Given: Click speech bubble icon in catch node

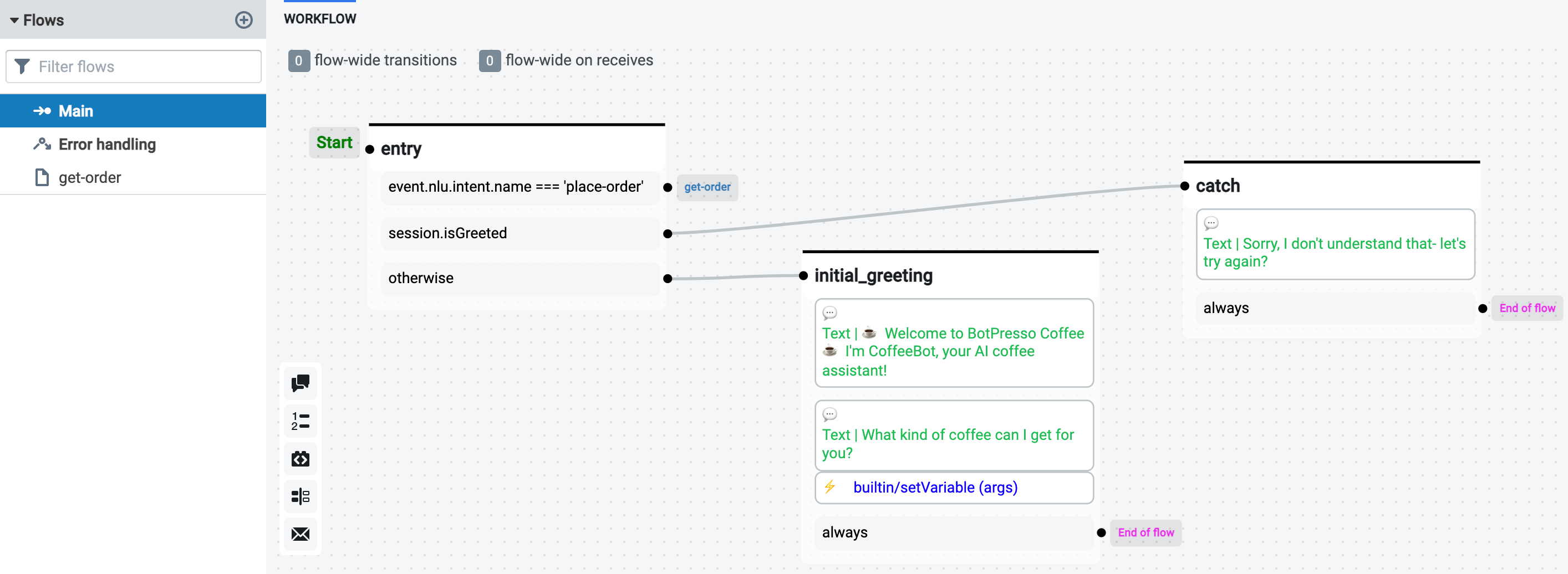Looking at the screenshot, I should 1211,223.
